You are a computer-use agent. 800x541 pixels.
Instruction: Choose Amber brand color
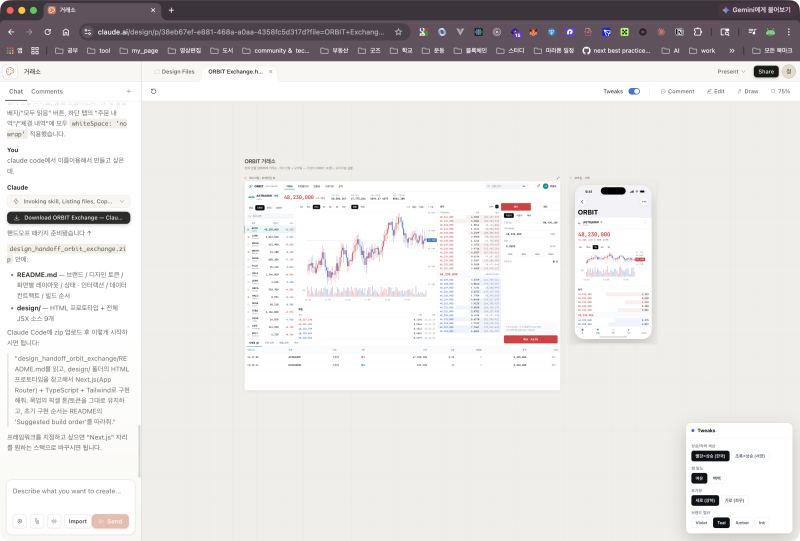click(x=742, y=523)
